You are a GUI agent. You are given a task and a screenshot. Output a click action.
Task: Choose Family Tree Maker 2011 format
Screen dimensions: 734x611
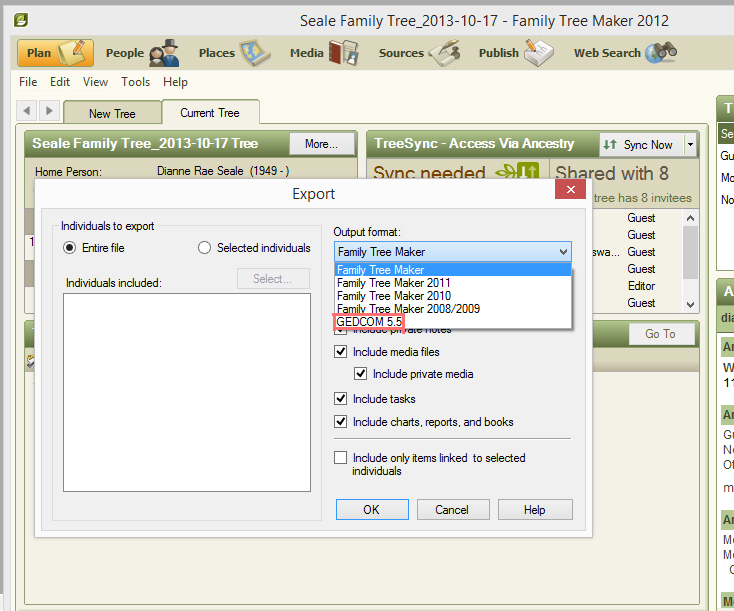tap(453, 283)
